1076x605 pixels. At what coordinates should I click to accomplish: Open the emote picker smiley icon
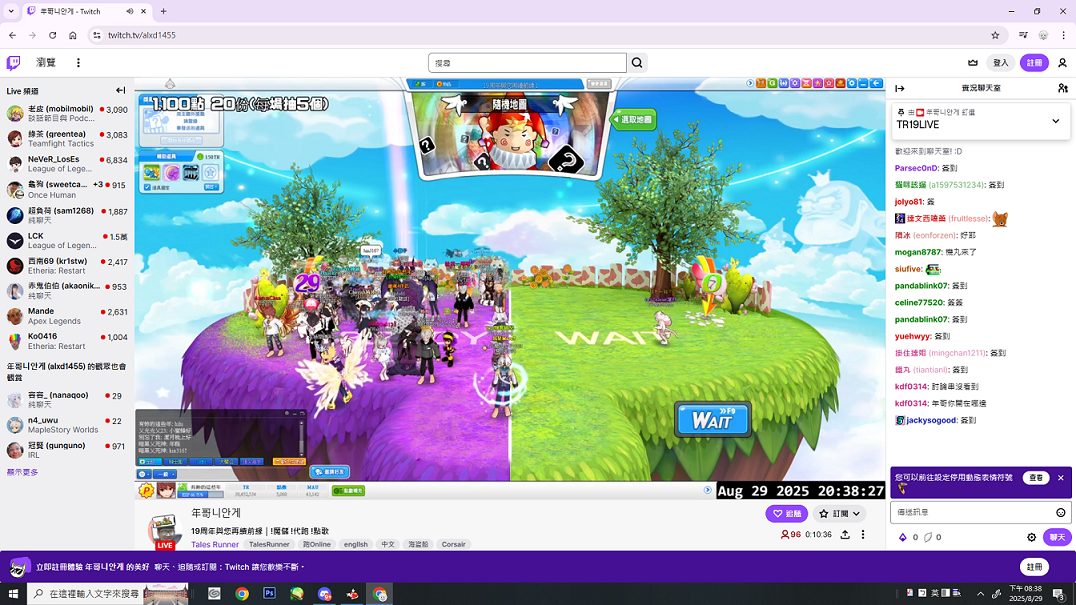tap(1061, 512)
